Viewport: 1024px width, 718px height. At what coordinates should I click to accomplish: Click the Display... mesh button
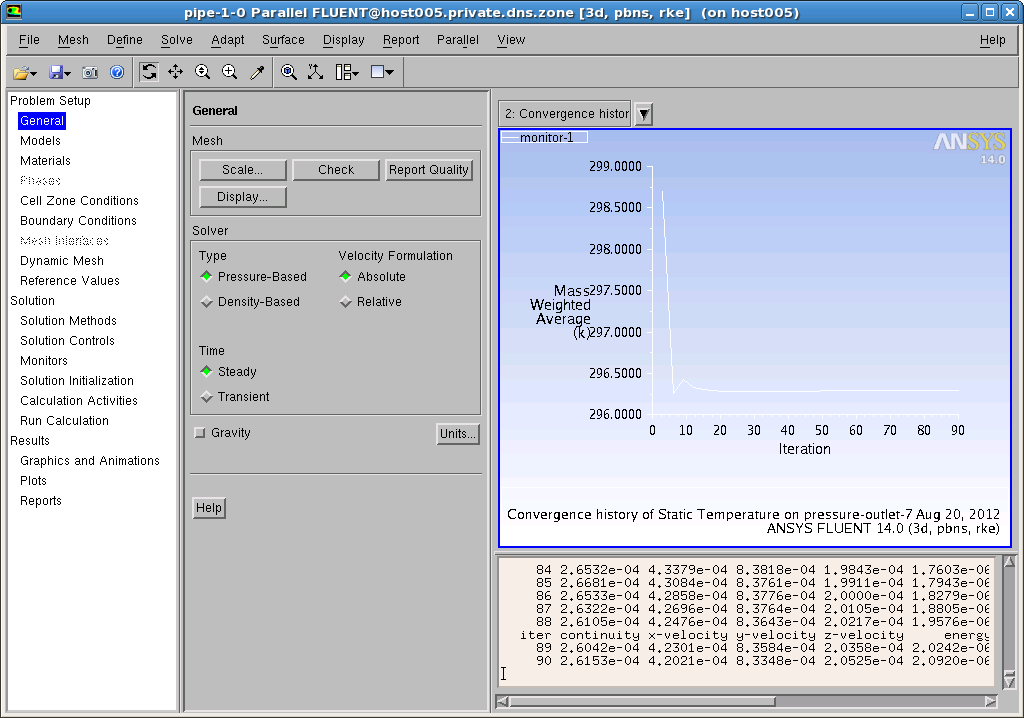click(x=243, y=197)
